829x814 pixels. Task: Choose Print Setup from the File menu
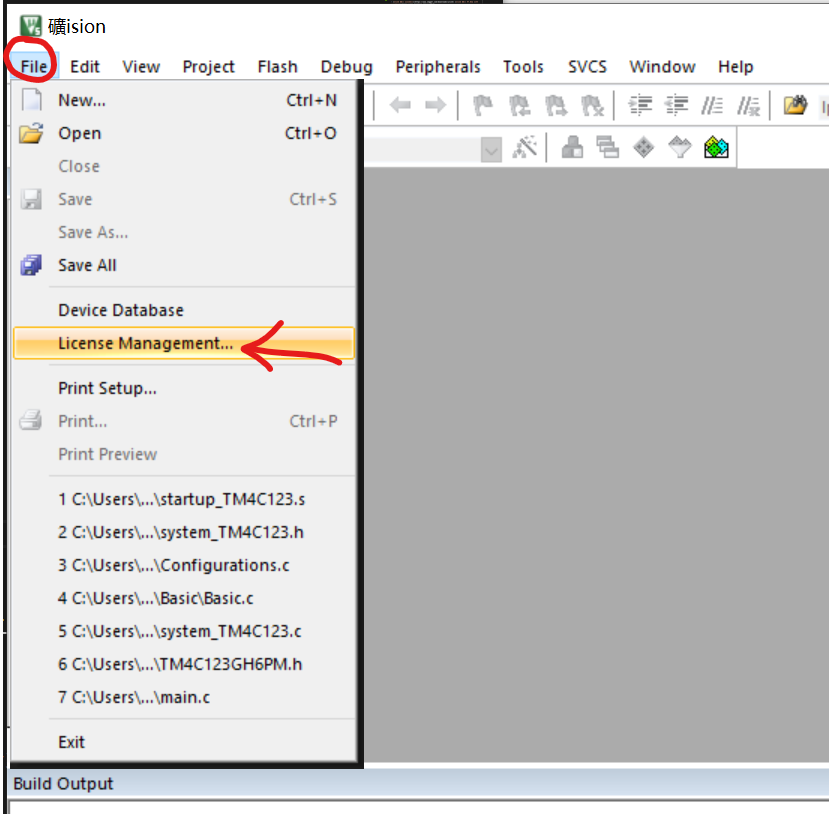click(x=107, y=388)
